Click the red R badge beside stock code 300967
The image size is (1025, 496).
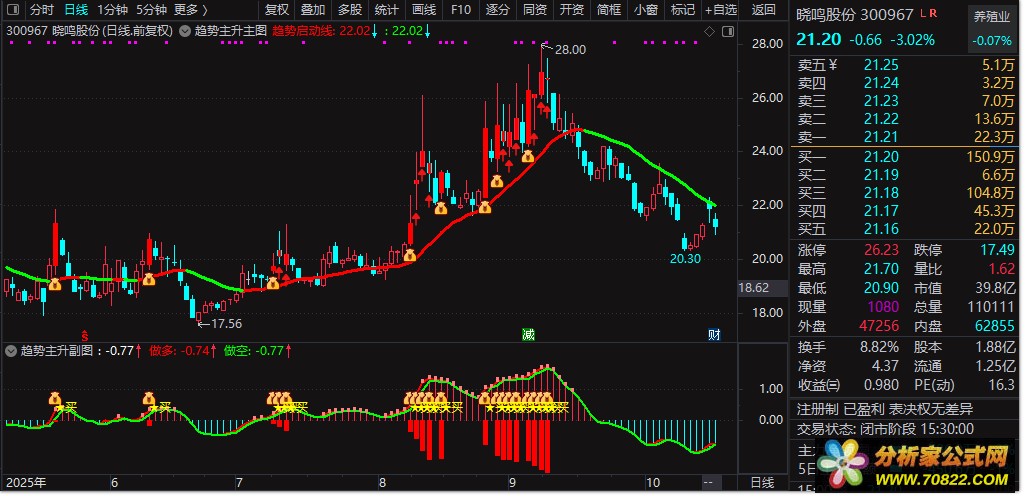933,14
